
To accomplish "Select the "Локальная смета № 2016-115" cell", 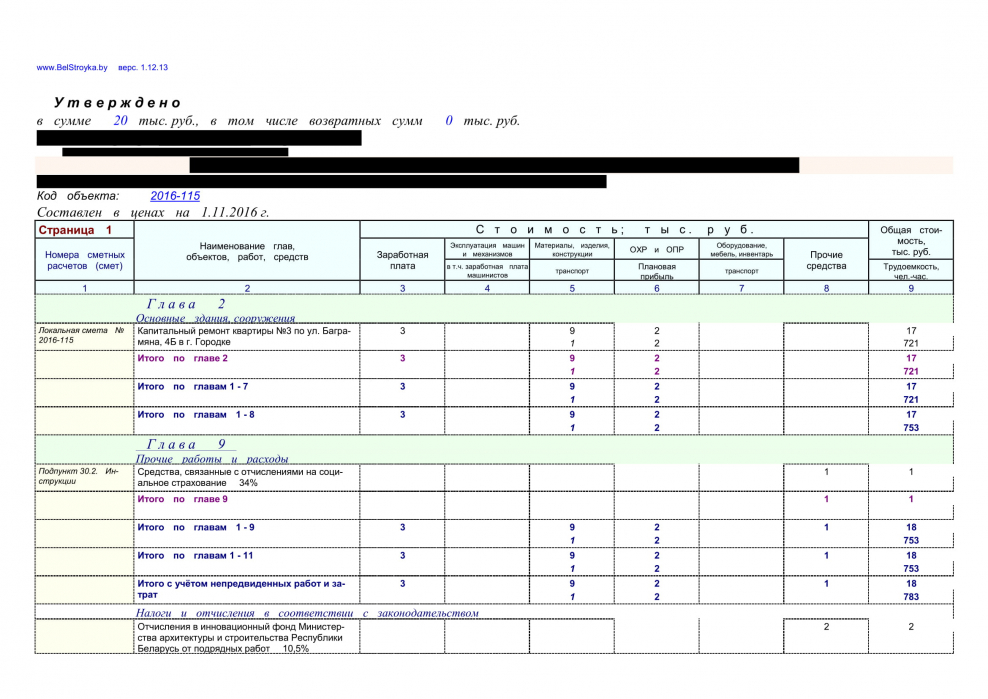I will [83, 335].
